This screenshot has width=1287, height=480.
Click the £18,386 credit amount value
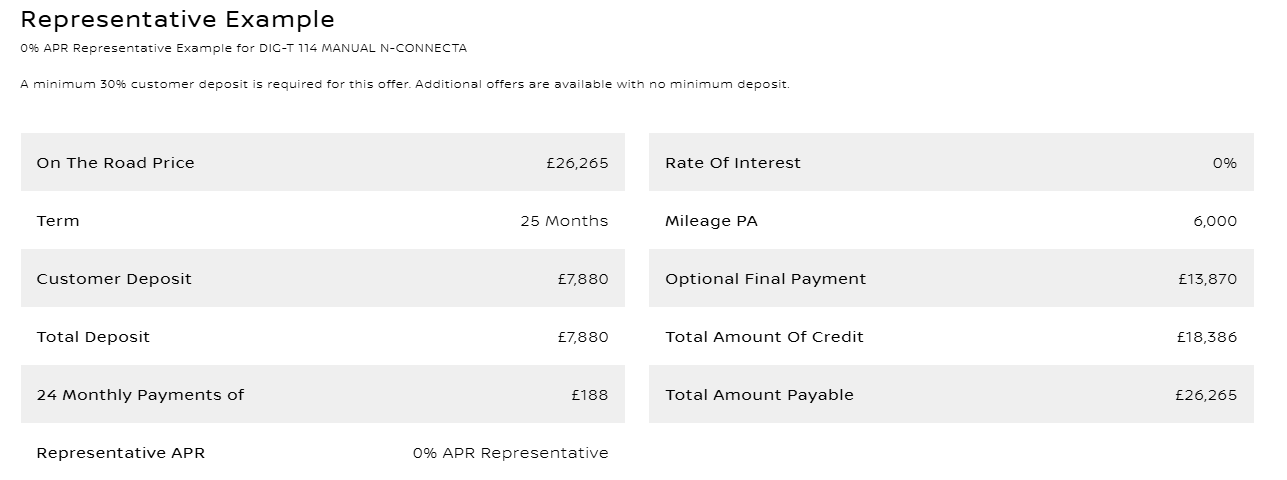(1207, 337)
